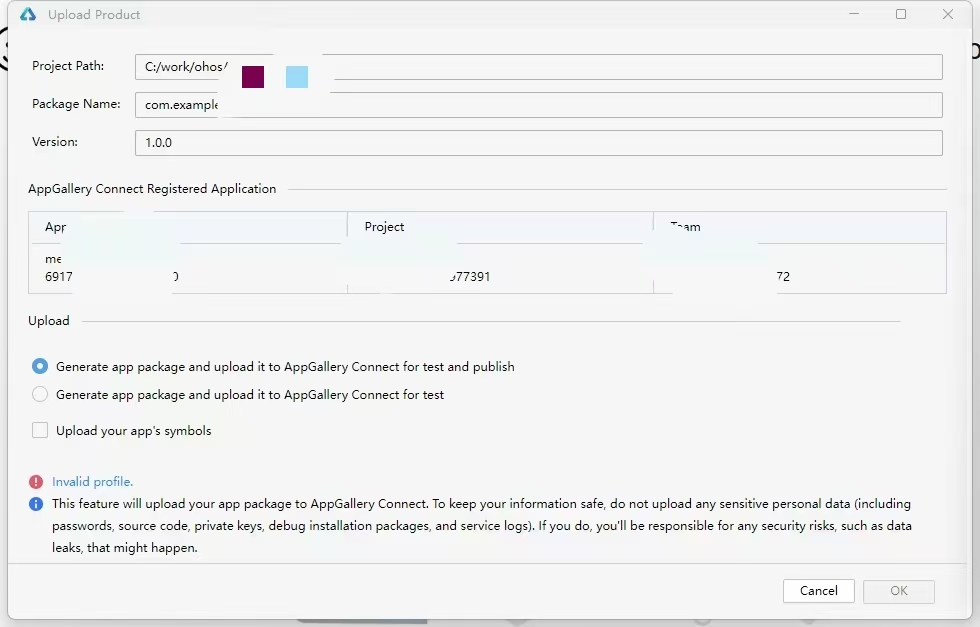Enable 'Upload your app's symbols' checkbox
980x627 pixels.
tap(40, 430)
